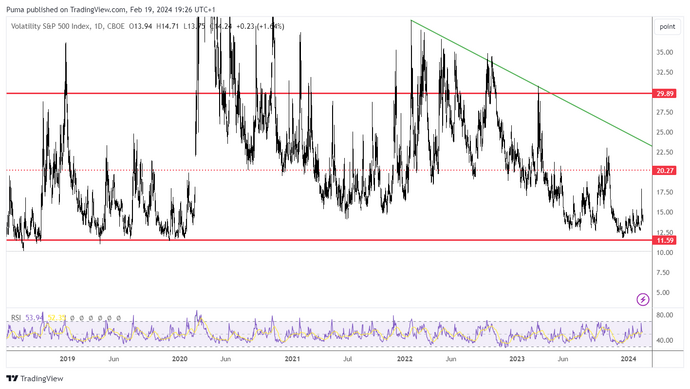This screenshot has width=690, height=389.
Task: Click the 'Volatility S&P 500 Index' chart title
Action: [x=51, y=26]
